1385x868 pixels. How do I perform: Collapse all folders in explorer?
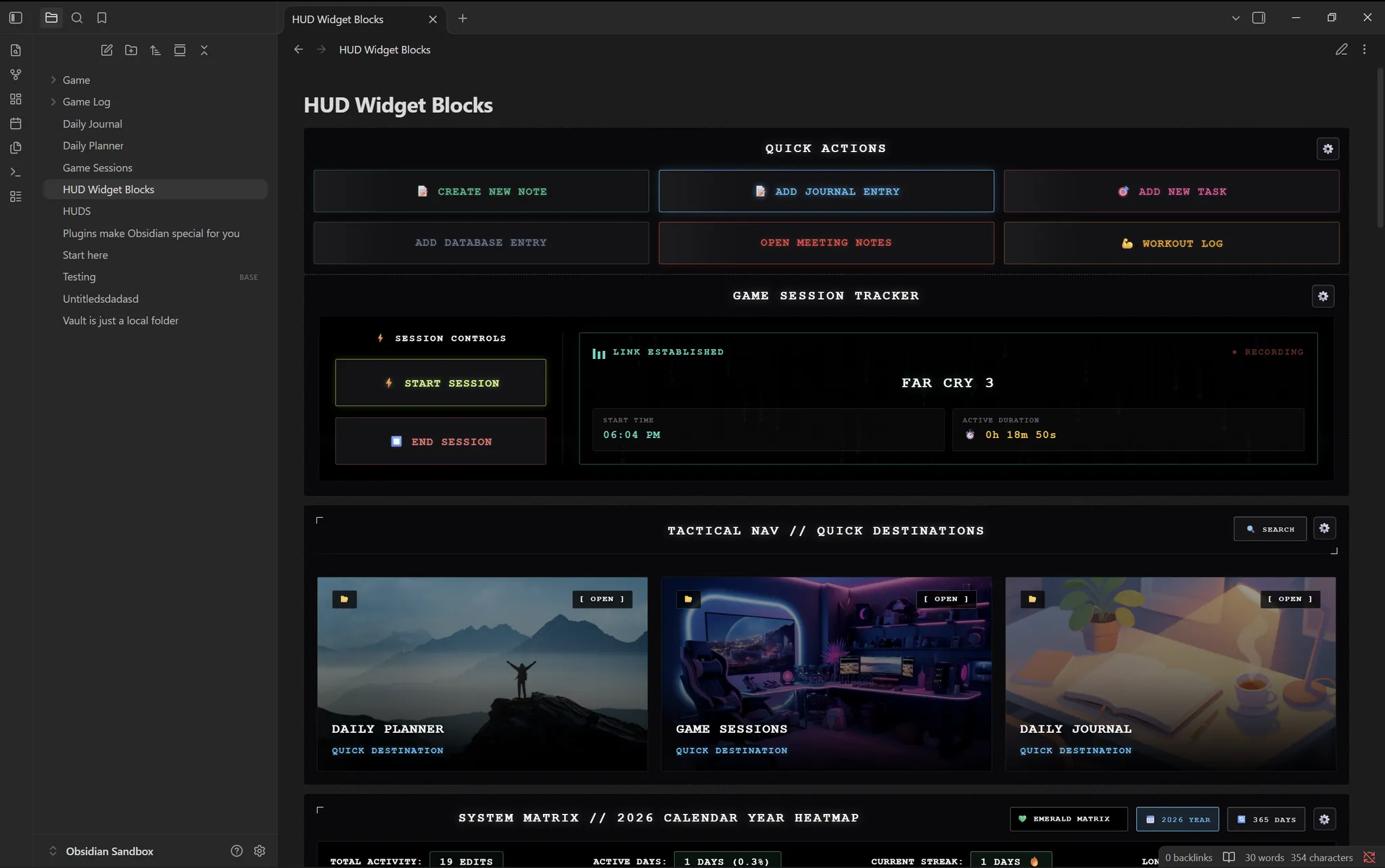[204, 50]
